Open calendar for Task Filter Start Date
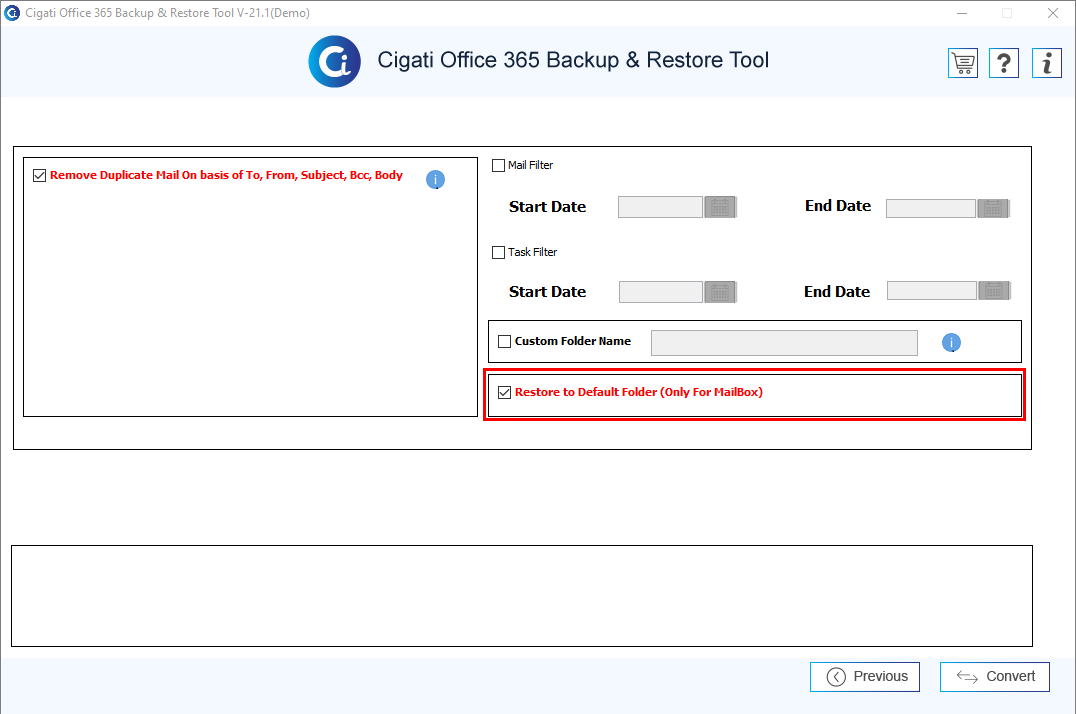This screenshot has width=1076, height=714. coord(720,292)
